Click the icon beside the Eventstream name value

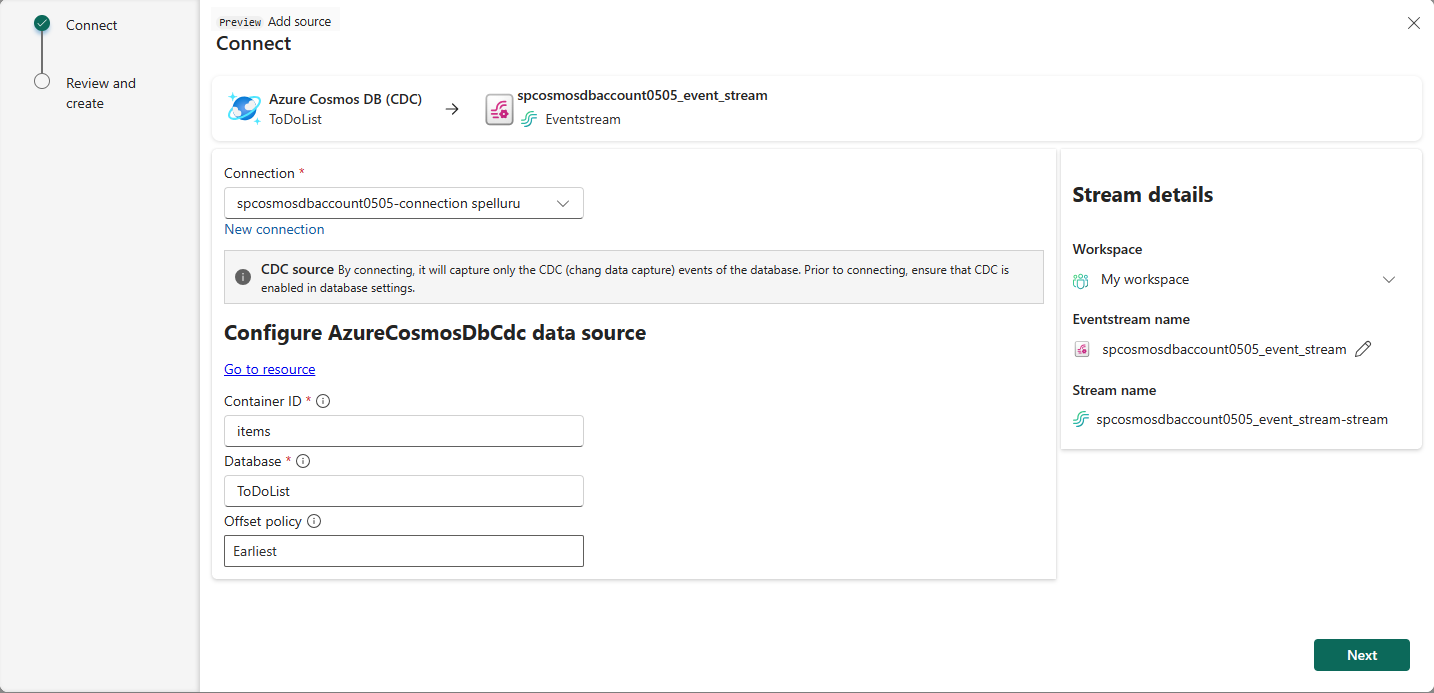coord(1082,349)
